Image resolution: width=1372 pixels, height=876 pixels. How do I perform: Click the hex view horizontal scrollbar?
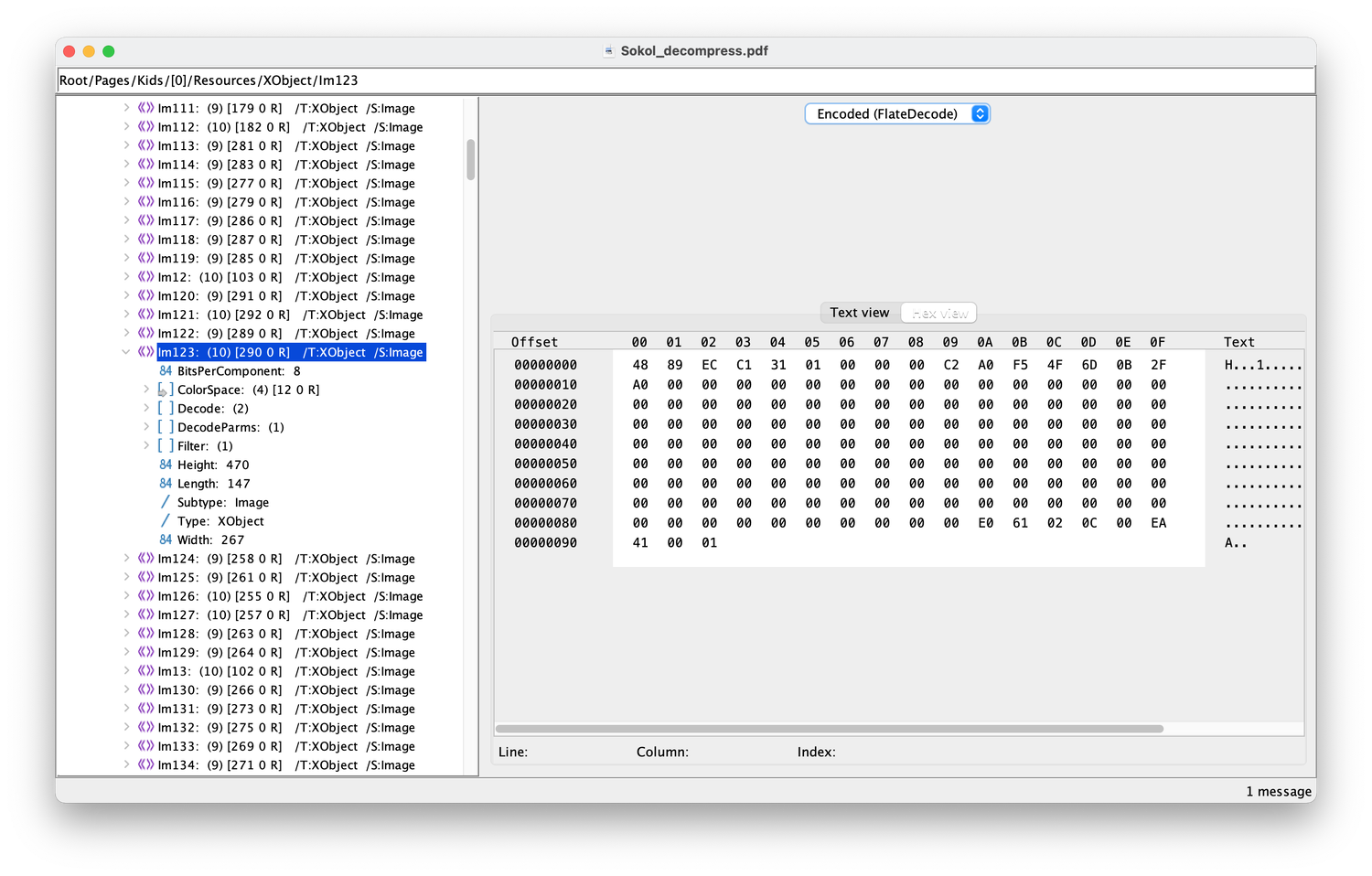pyautogui.click(x=830, y=729)
